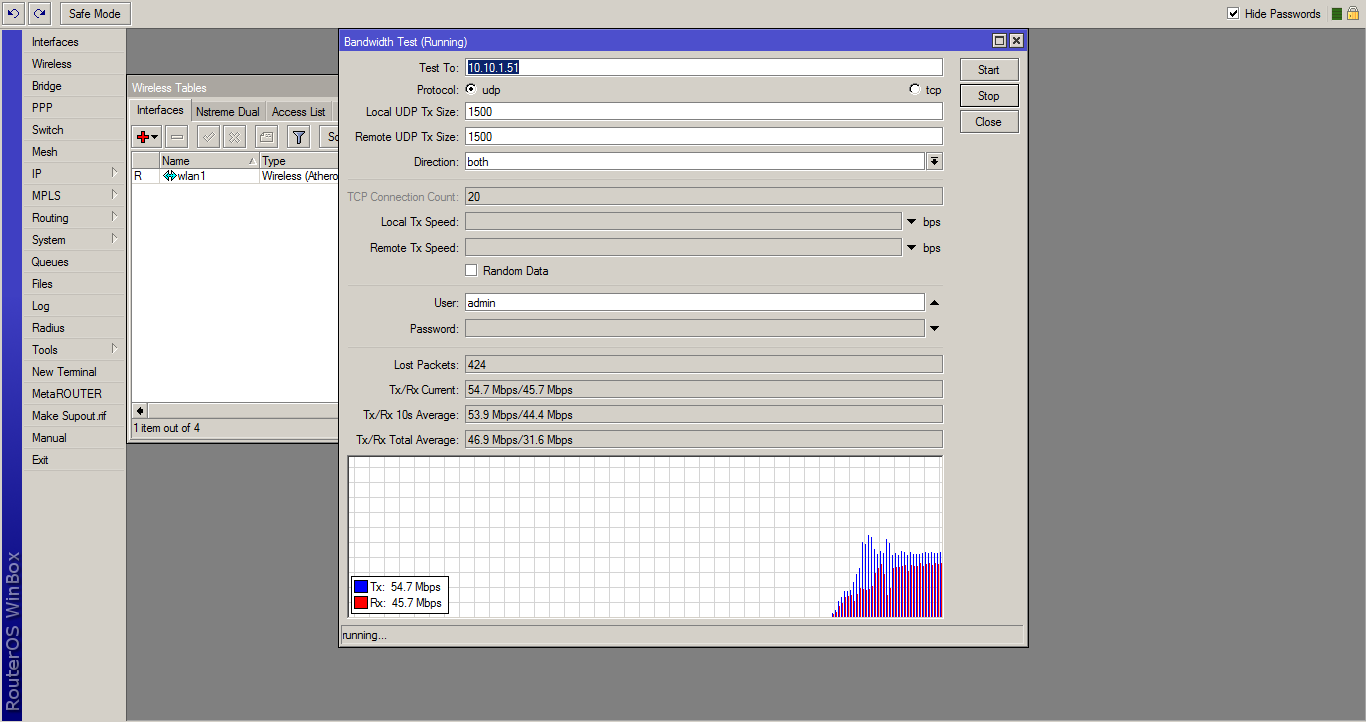Open the Direction dropdown list

pos(934,161)
